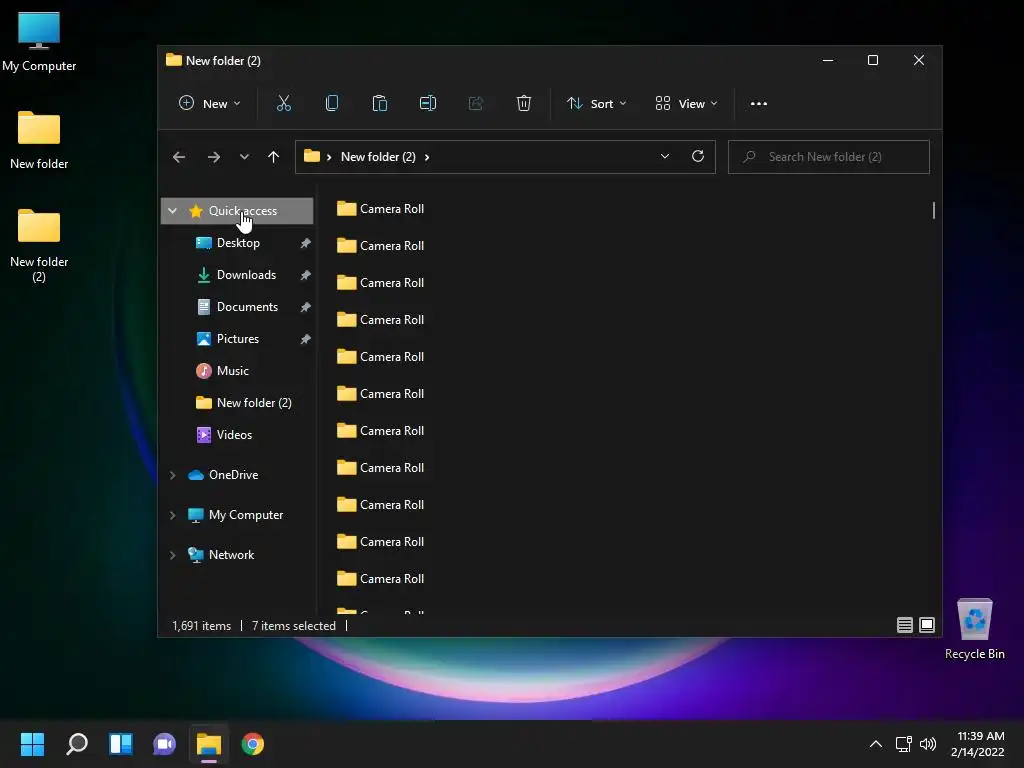Open Videos in navigation pane
1024x768 pixels.
click(x=234, y=435)
